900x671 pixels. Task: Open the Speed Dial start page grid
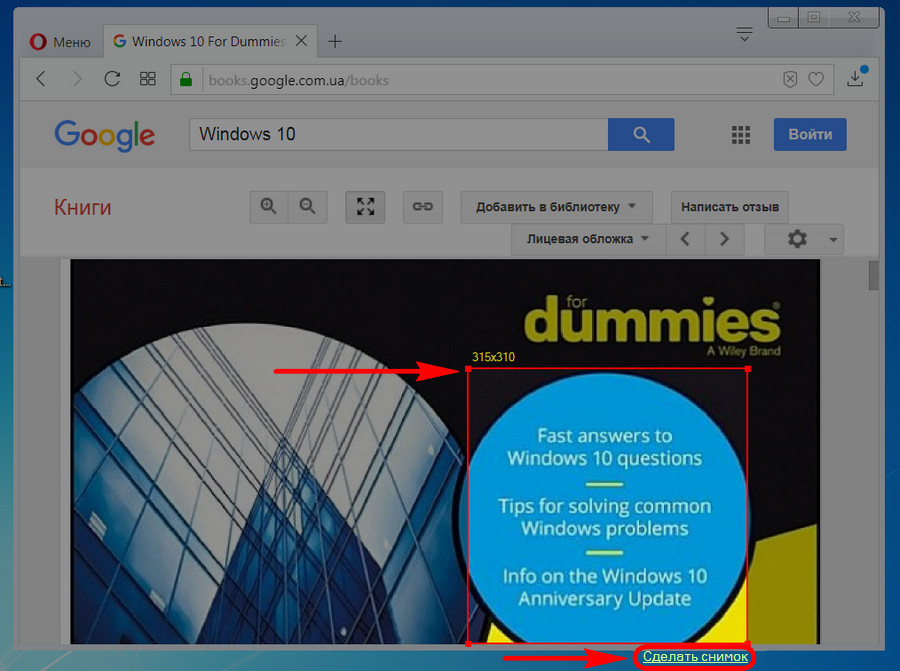tap(148, 79)
